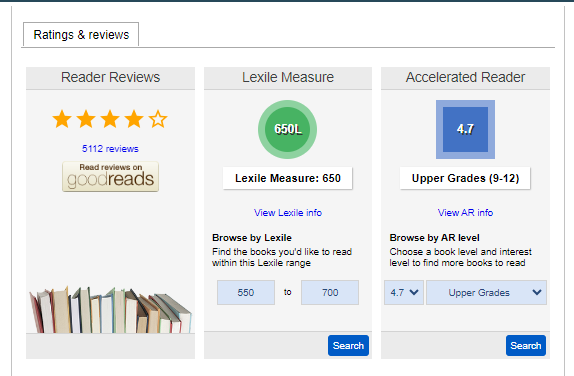Switch to the Ratings & reviews tab
Screen dimensions: 574x376
click(x=81, y=34)
